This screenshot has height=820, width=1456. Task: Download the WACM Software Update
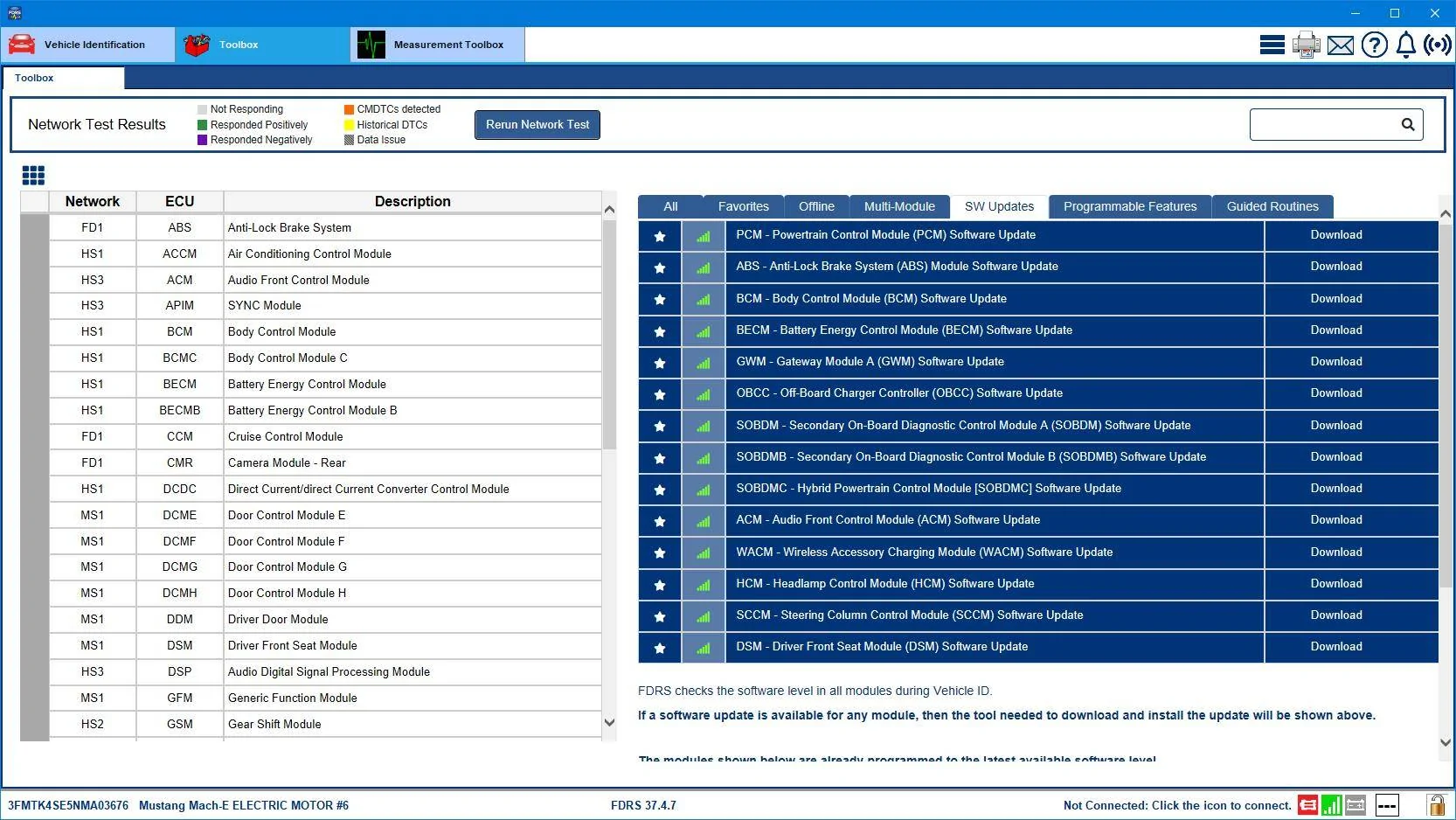click(1336, 552)
